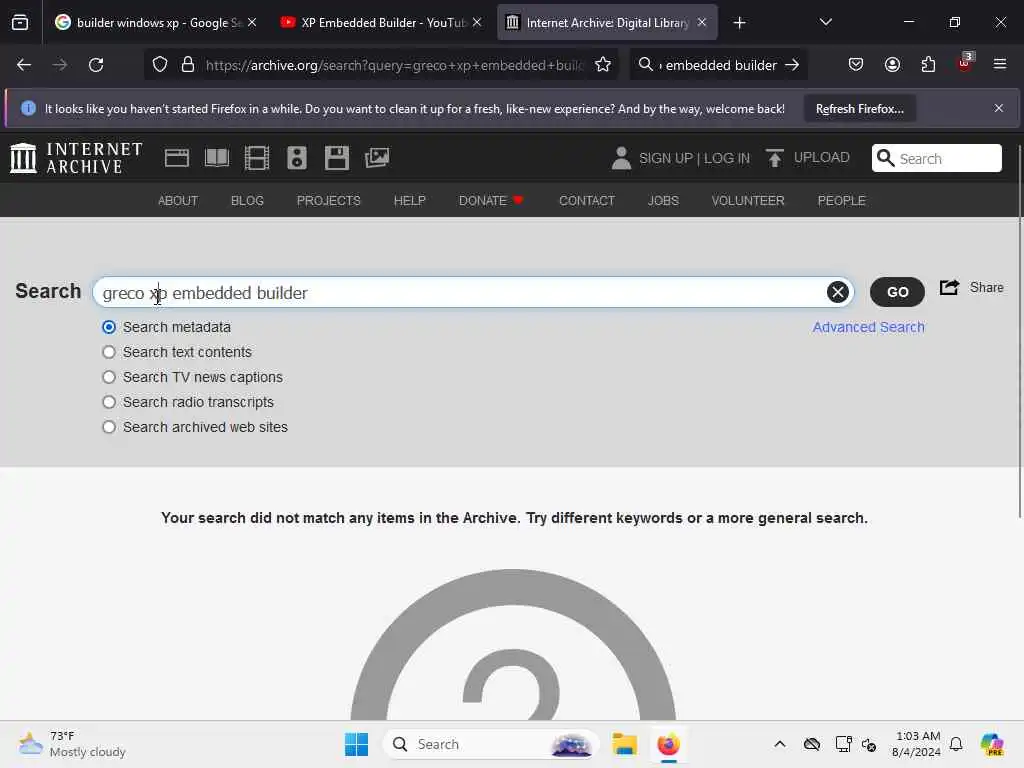The width and height of the screenshot is (1024, 768).
Task: Click LOG IN link
Action: tap(727, 158)
